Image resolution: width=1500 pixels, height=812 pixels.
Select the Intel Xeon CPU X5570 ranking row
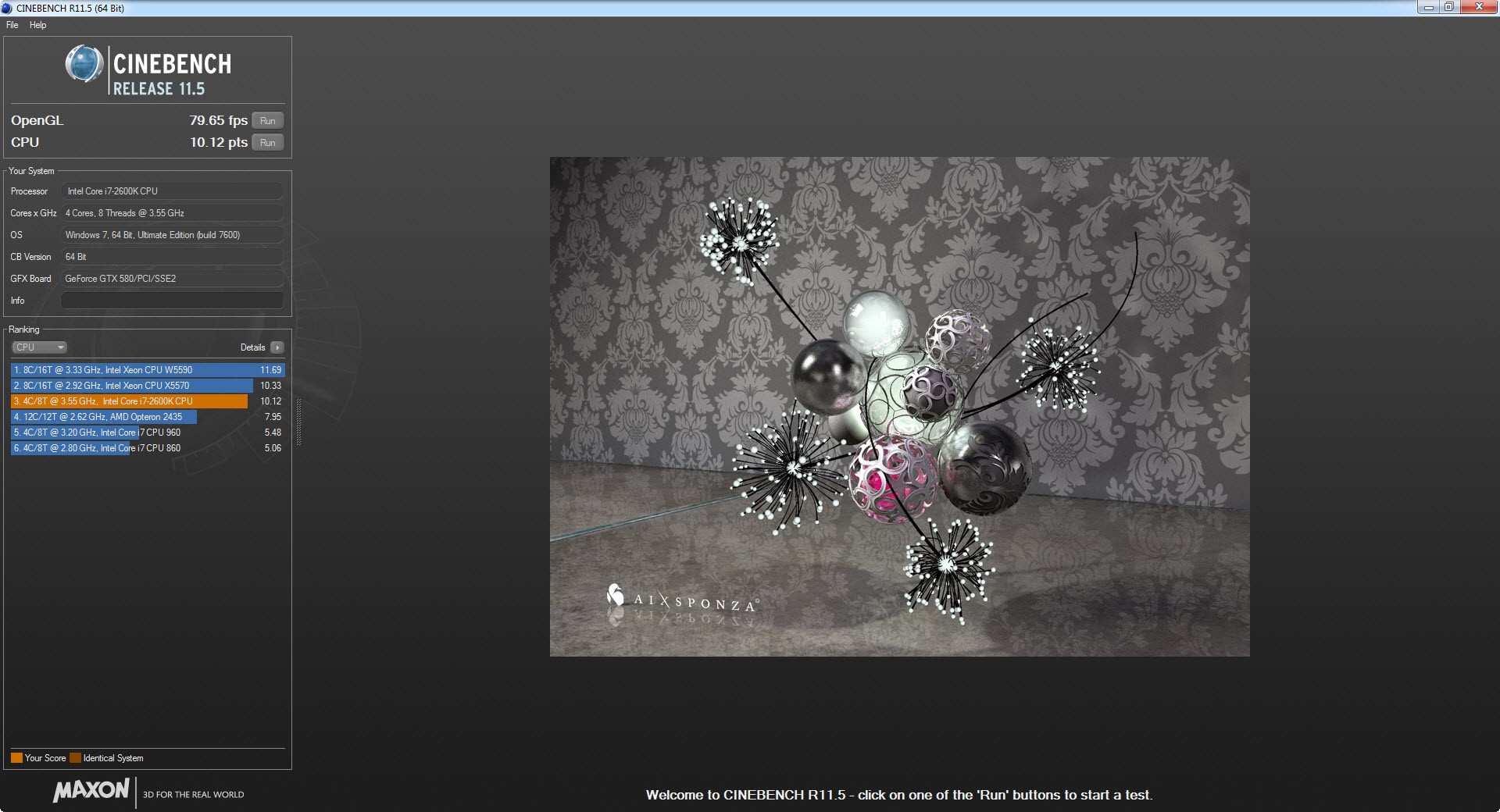[148, 386]
